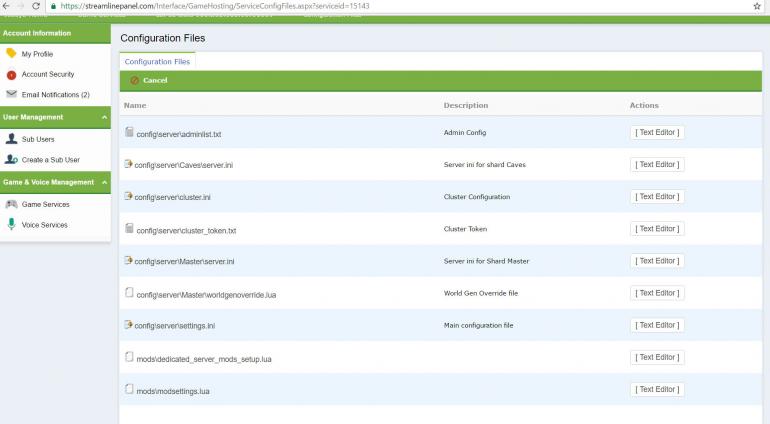
Task: Click the Email Notifications envelope icon
Action: (x=11, y=94)
